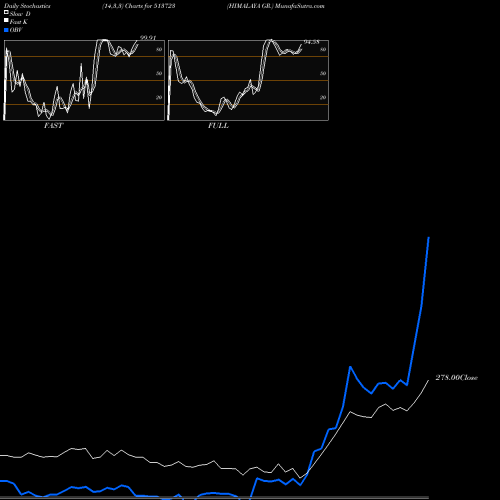Click the 50 level label in FULL chart

[323, 74]
